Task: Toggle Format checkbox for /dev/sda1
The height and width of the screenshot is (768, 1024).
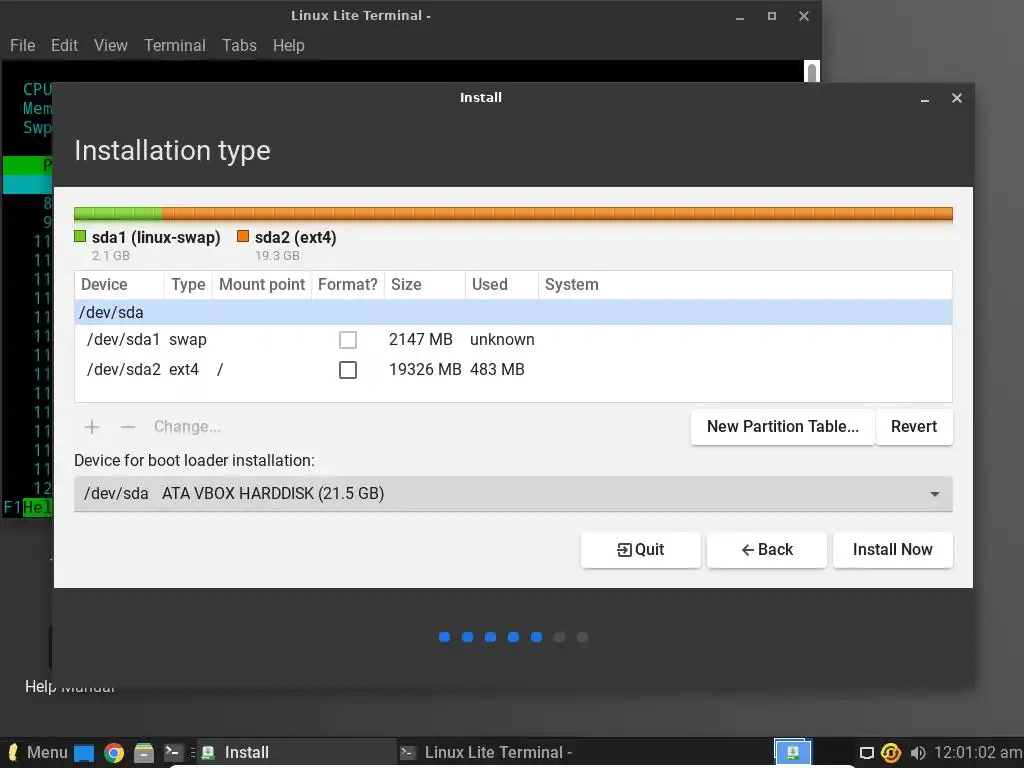Action: (x=348, y=340)
